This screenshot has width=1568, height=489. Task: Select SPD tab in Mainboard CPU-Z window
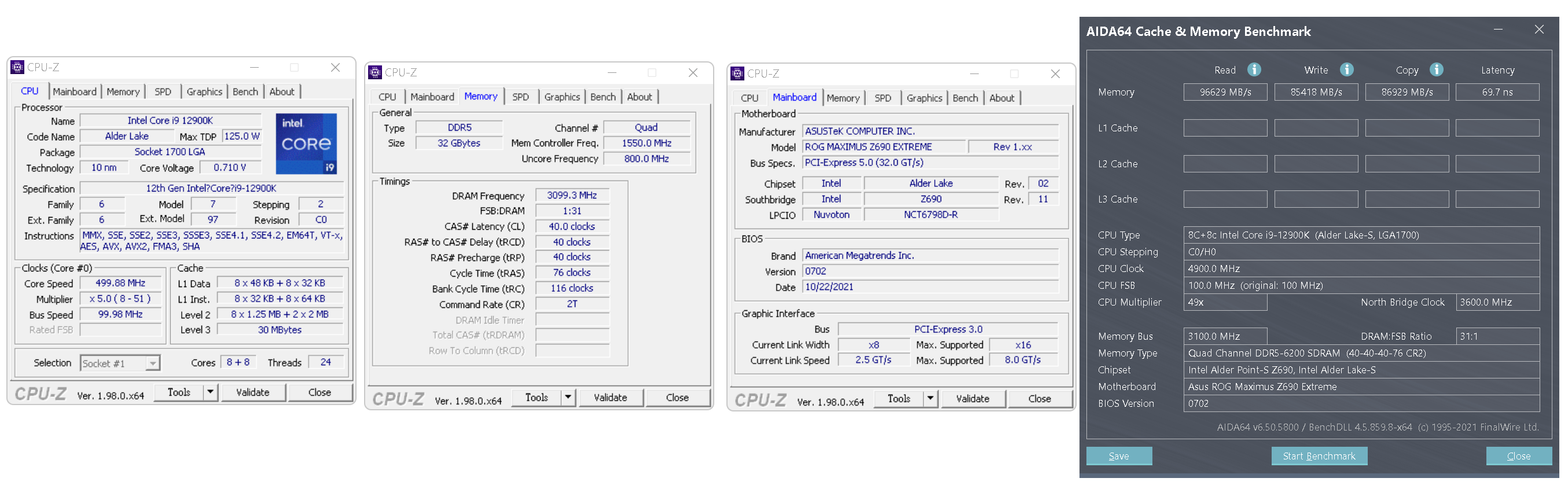click(x=883, y=98)
